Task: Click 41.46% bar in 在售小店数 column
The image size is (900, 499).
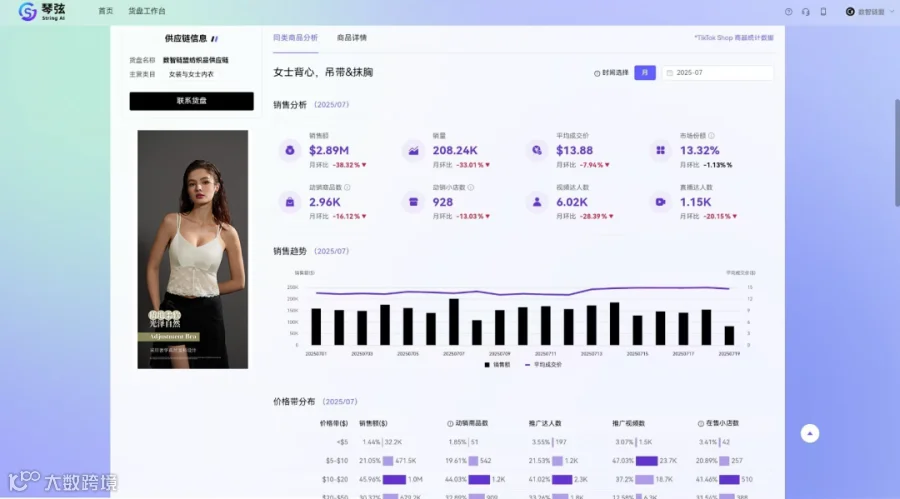Action: coord(729,479)
